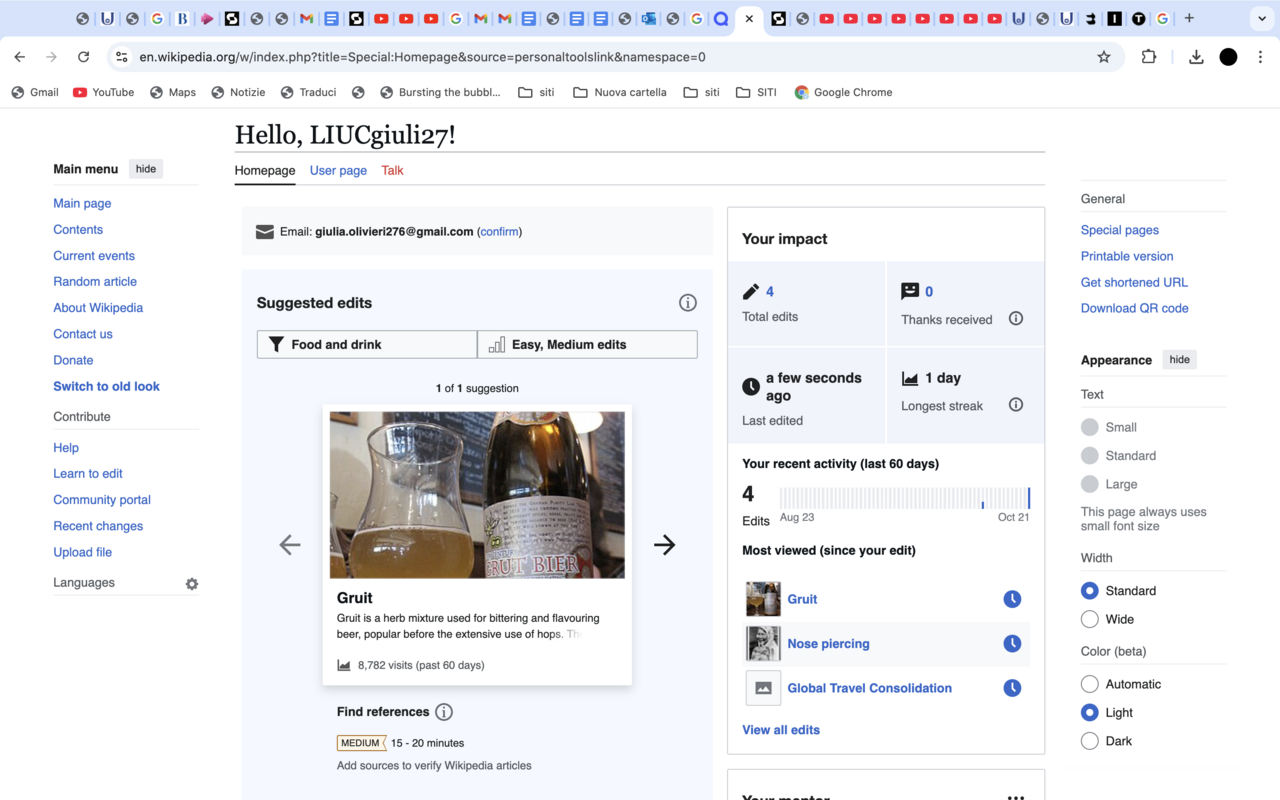
Task: Select Standard text size radio
Action: tap(1090, 455)
